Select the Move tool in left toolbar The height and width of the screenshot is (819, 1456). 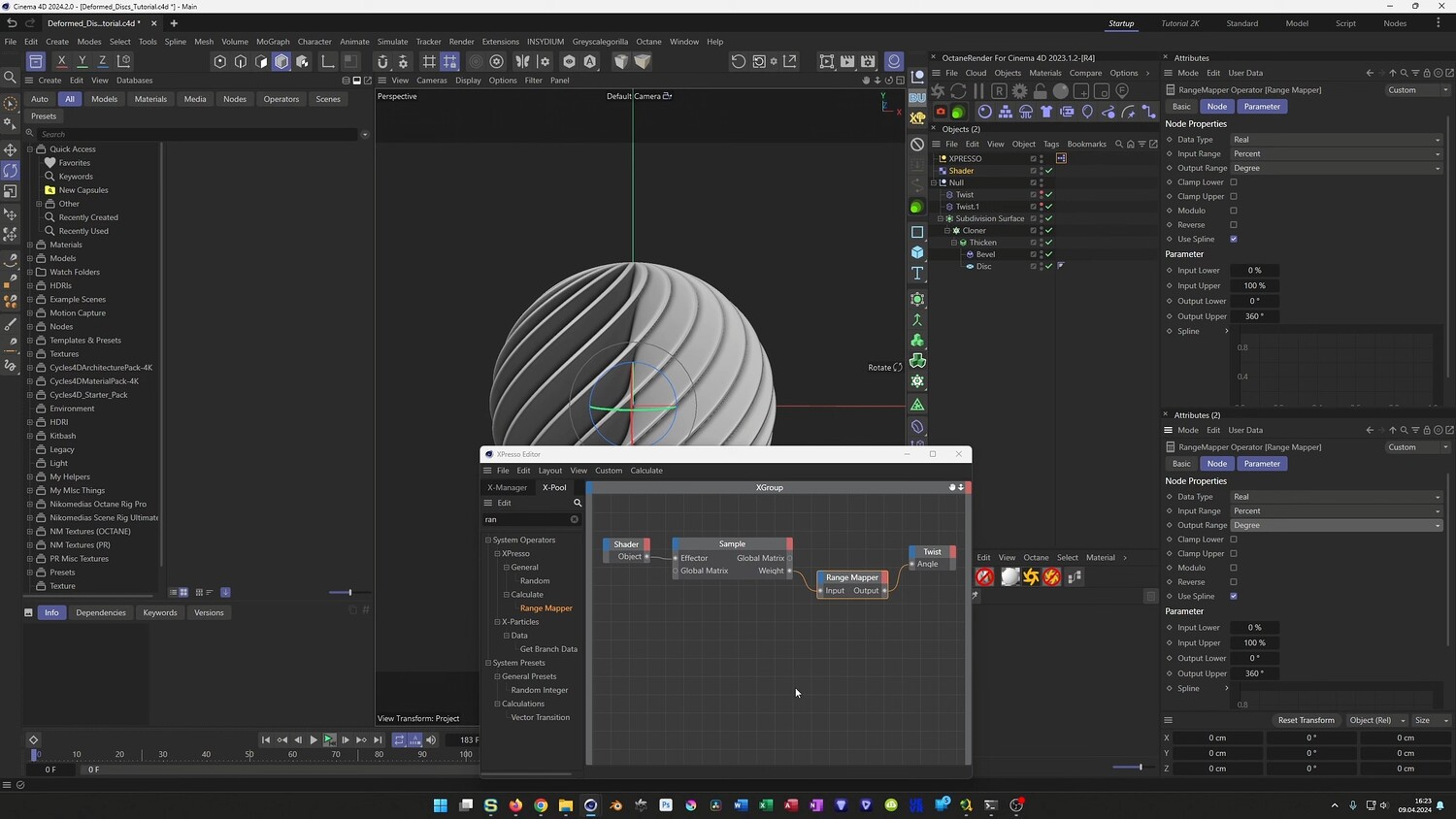pyautogui.click(x=11, y=149)
